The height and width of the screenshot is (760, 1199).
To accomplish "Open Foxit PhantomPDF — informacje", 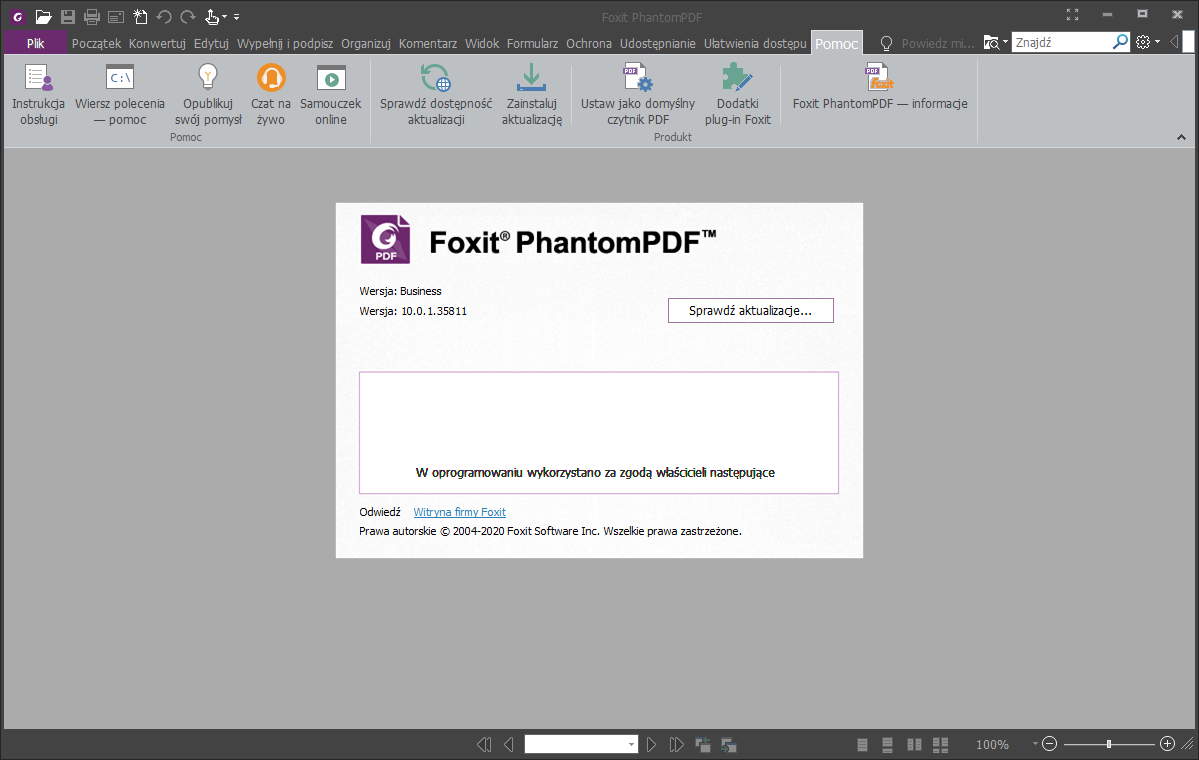I will [880, 87].
